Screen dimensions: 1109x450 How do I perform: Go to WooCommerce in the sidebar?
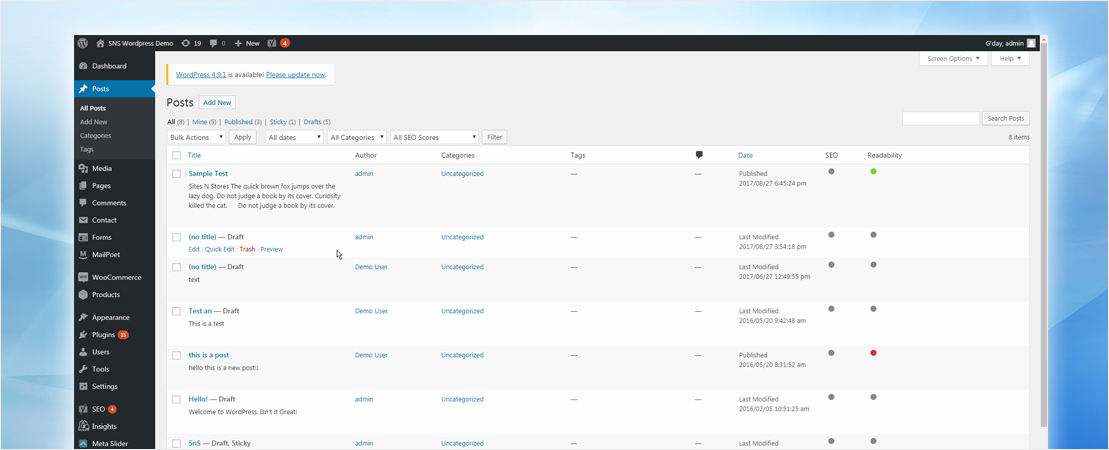tap(116, 277)
